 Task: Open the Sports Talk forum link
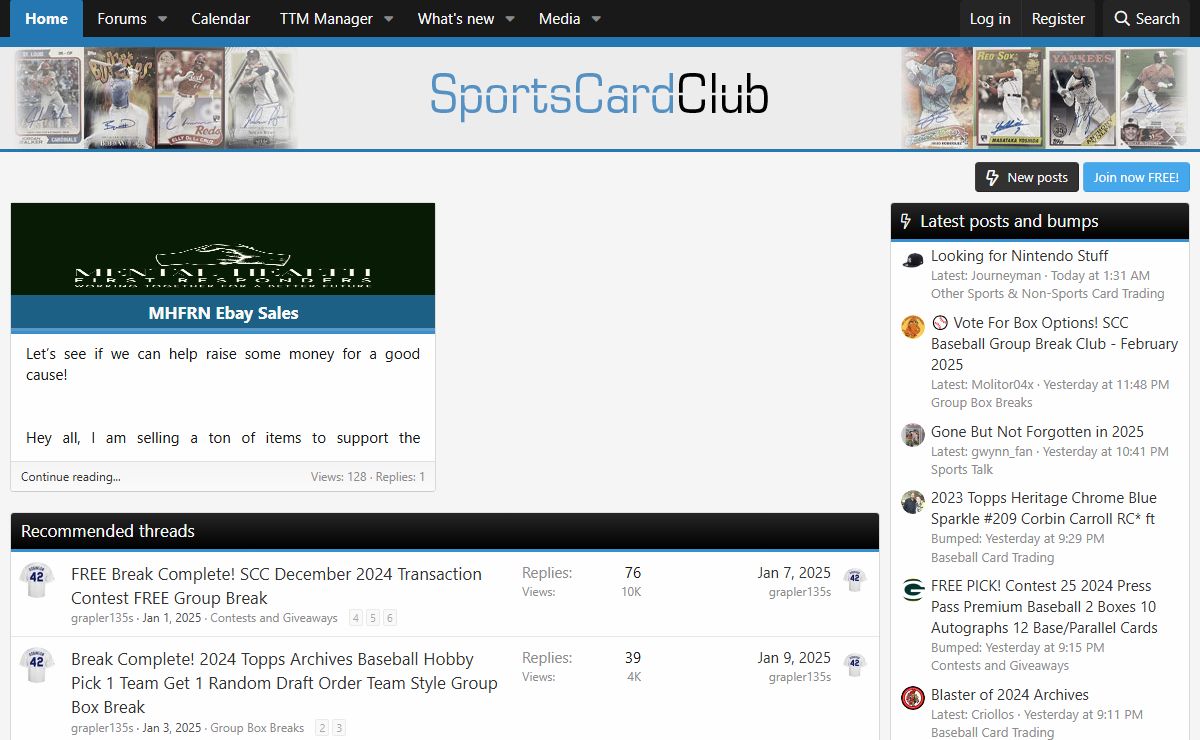[962, 470]
